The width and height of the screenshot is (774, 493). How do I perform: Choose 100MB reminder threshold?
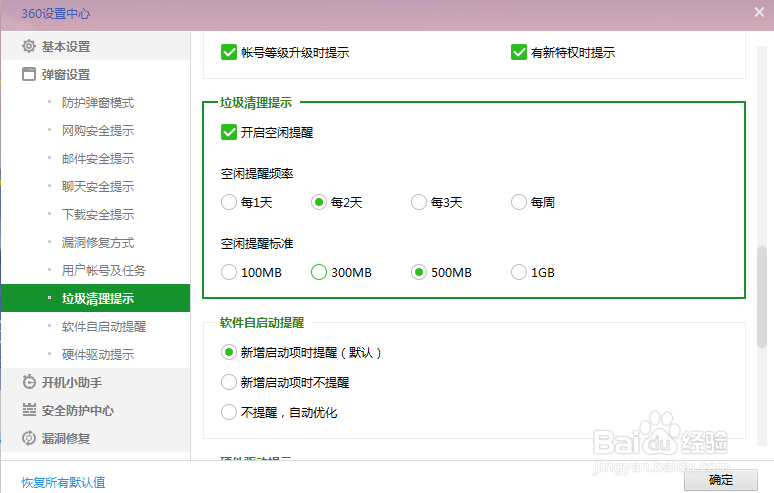point(229,272)
